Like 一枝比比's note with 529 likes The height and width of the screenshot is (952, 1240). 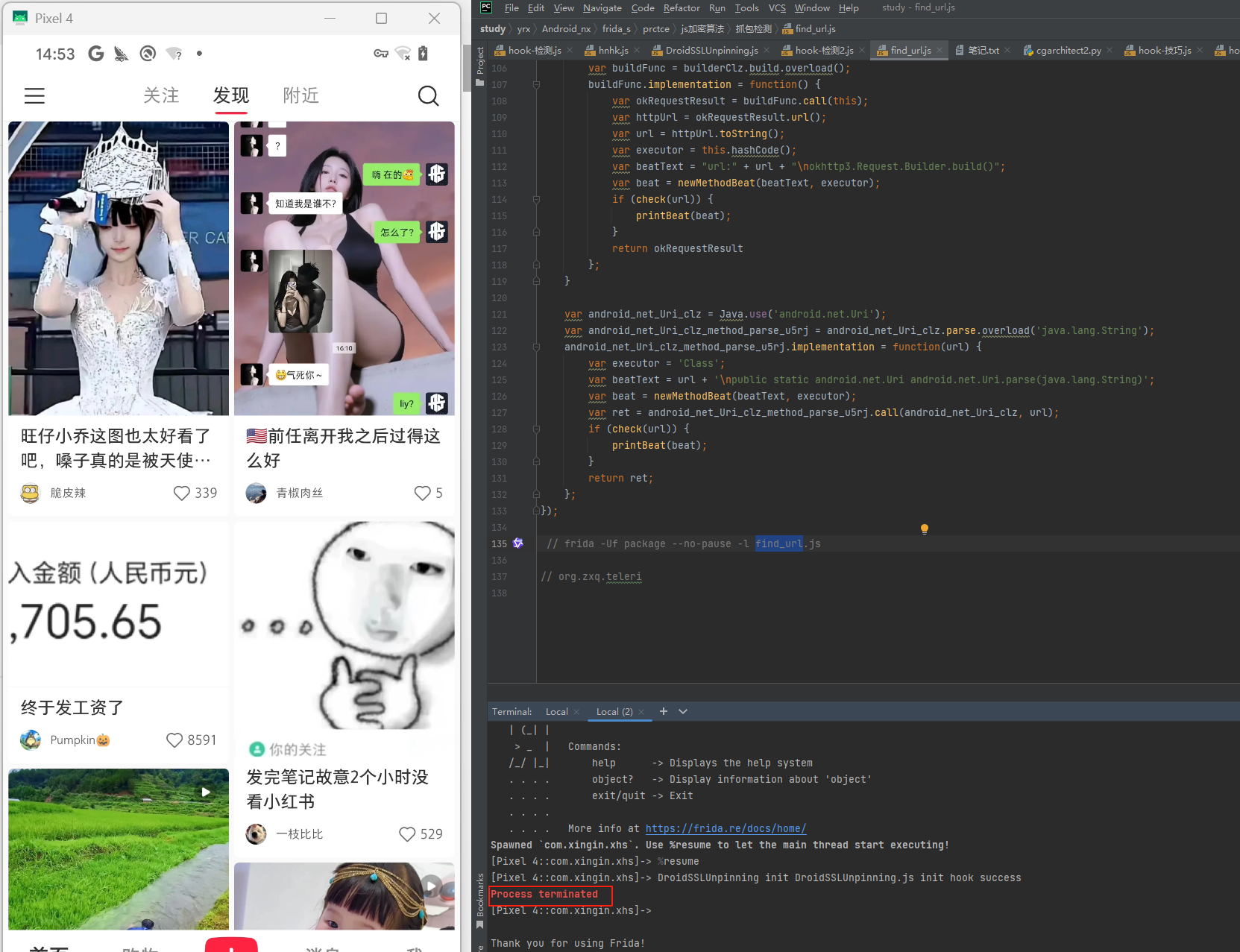click(406, 834)
